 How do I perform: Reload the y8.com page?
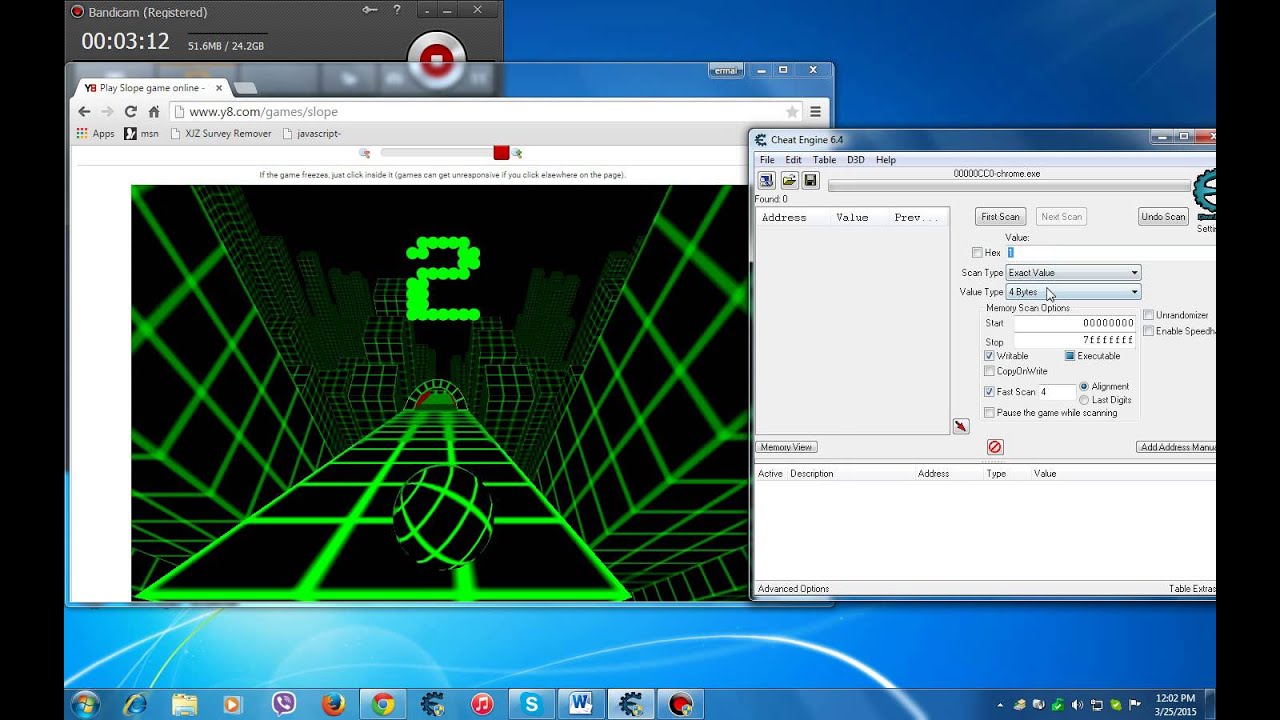130,112
